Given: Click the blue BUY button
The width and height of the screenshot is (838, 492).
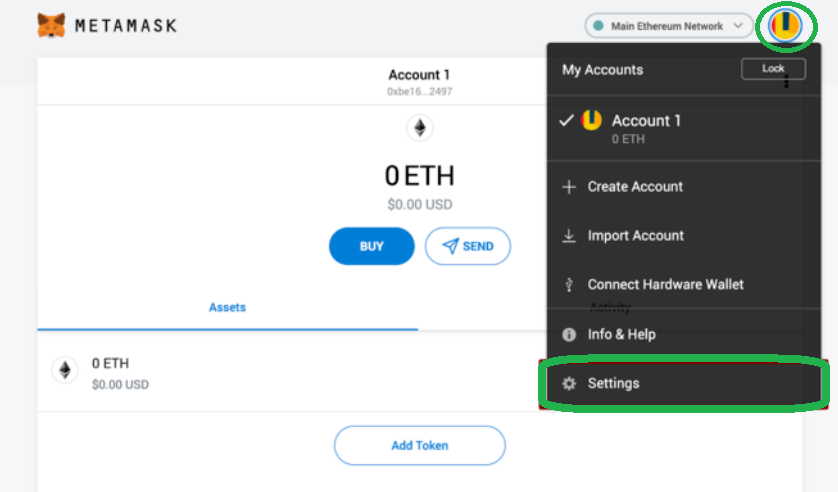Looking at the screenshot, I should 371,246.
